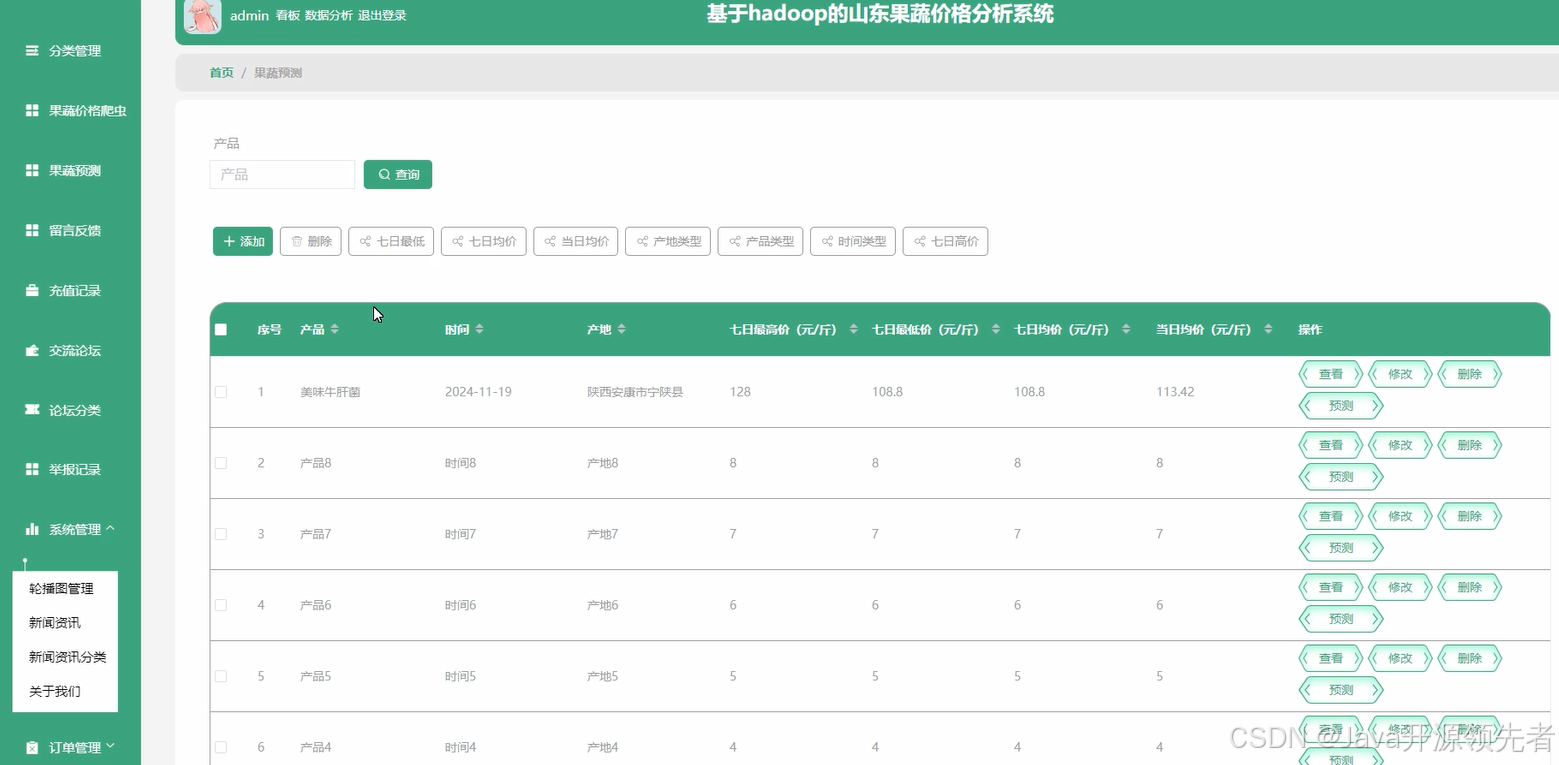Image resolution: width=1559 pixels, height=765 pixels.
Task: Click the share icon on 七日均价 button
Action: click(x=457, y=241)
